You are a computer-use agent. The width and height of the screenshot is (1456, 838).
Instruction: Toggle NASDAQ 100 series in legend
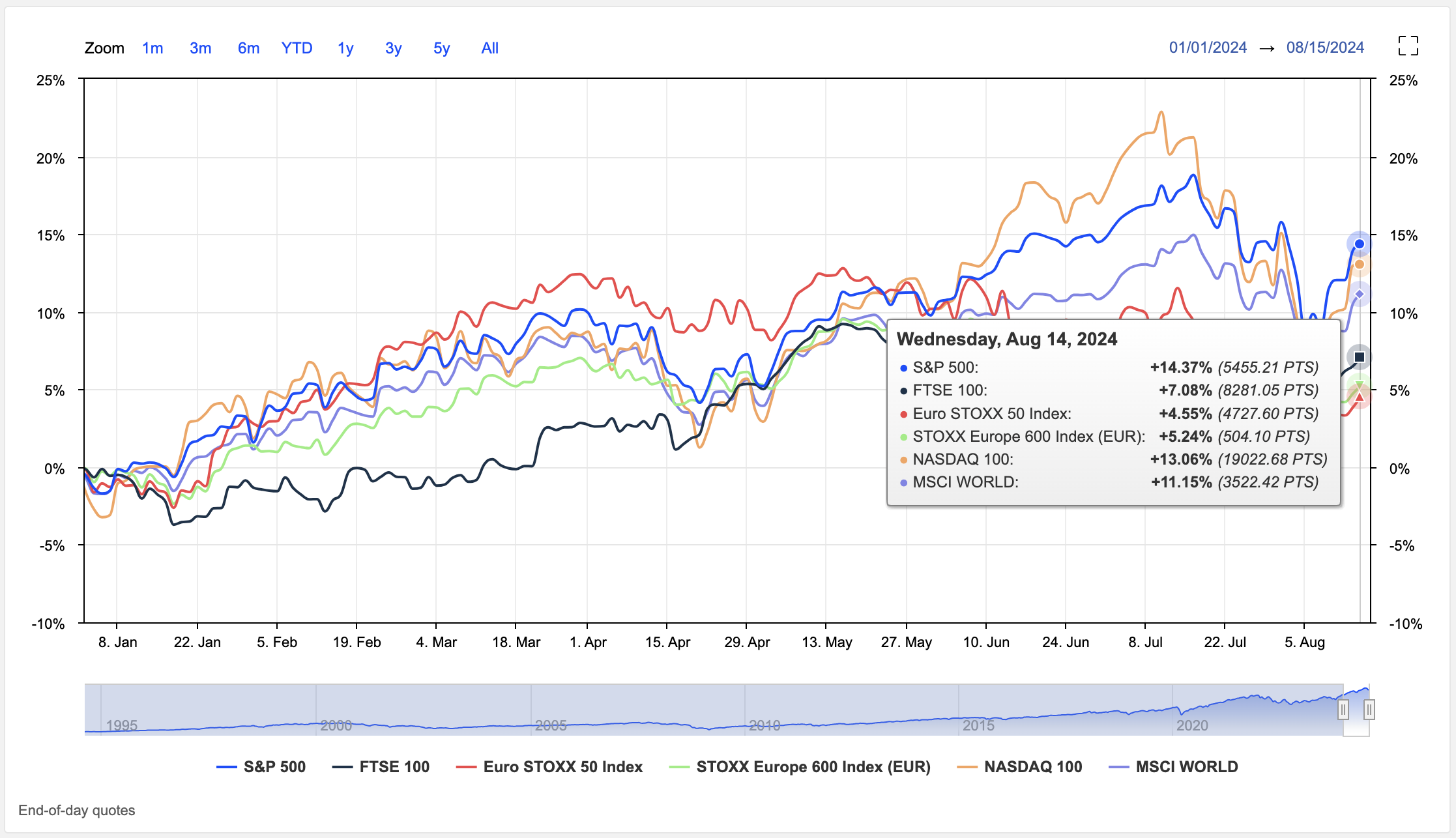click(x=1019, y=767)
